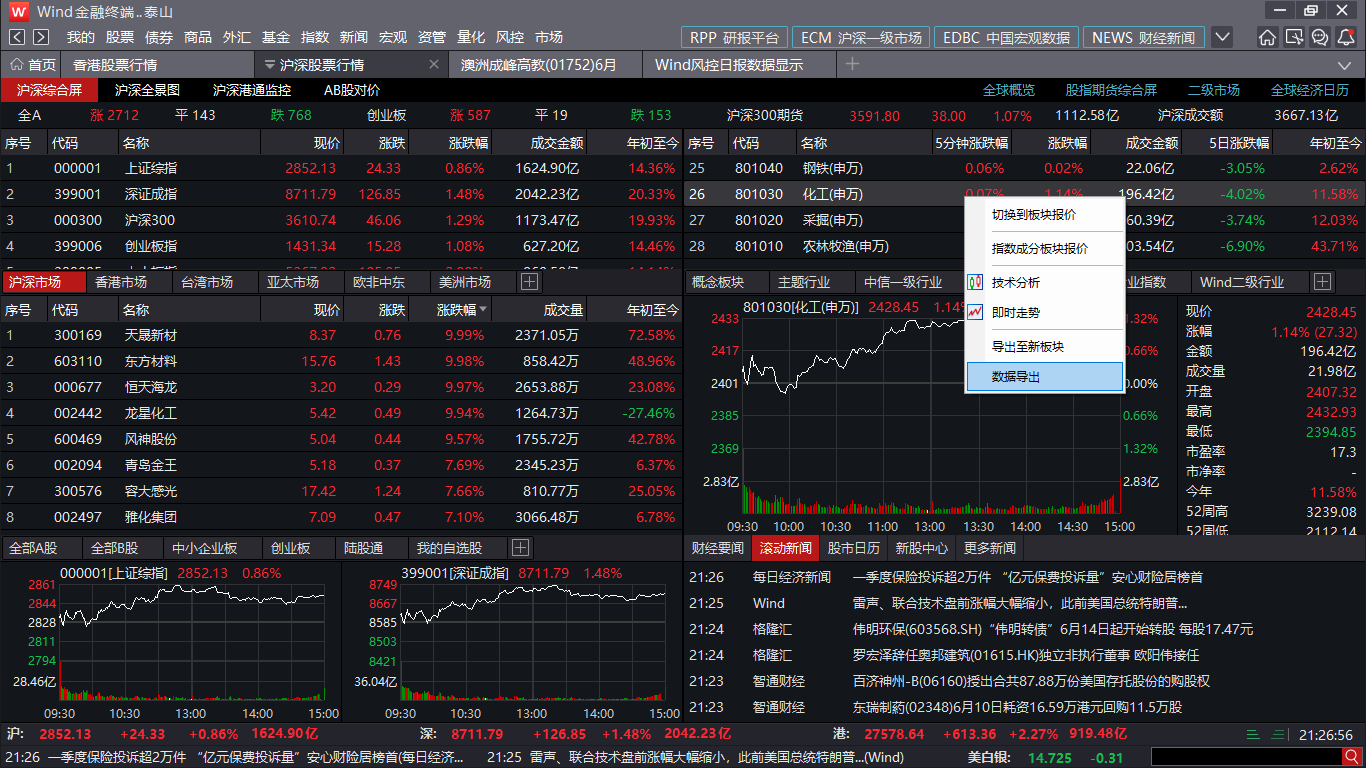Expand the shortcut buttons dropdown after NEWS
Image resolution: width=1366 pixels, height=768 pixels.
1222,37
